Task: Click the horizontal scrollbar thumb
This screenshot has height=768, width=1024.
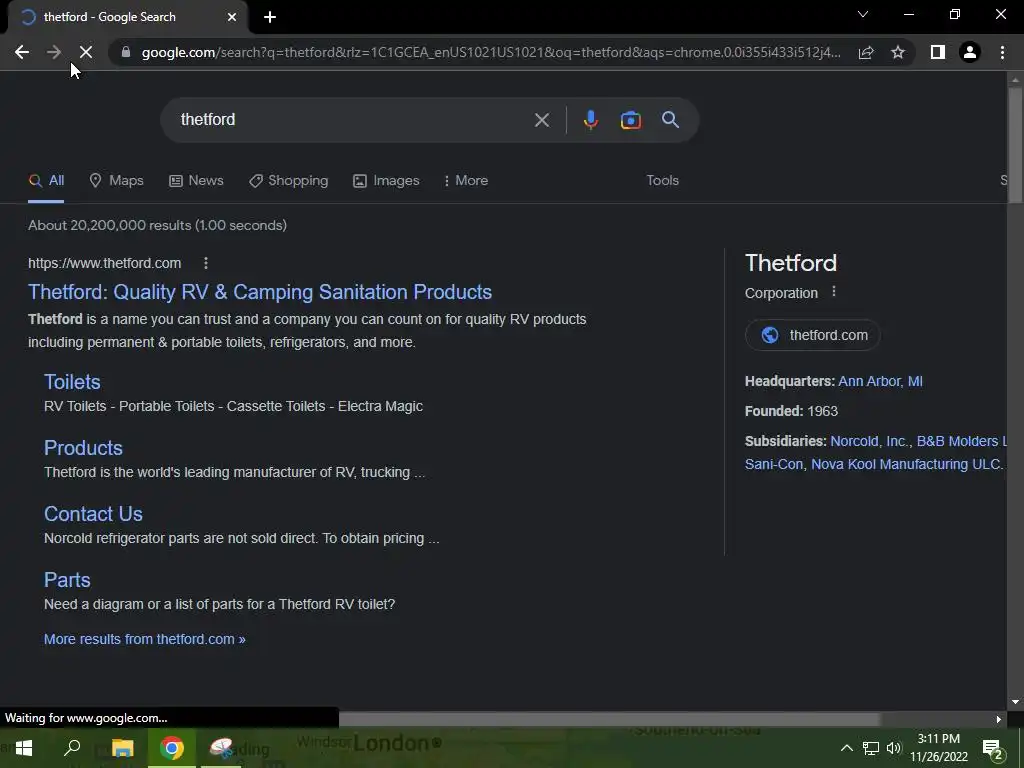Action: tap(609, 719)
